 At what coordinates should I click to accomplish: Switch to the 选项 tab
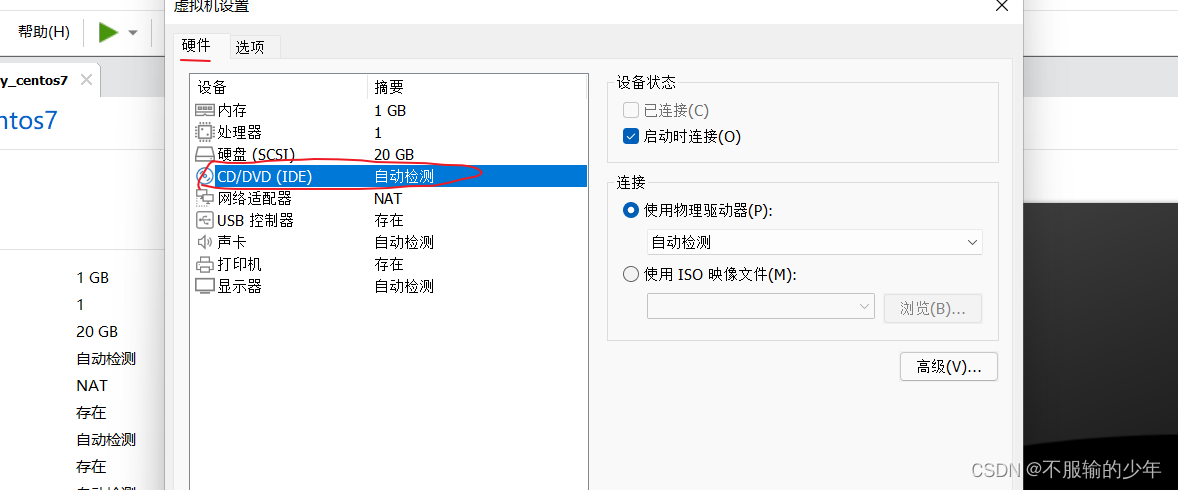(250, 47)
